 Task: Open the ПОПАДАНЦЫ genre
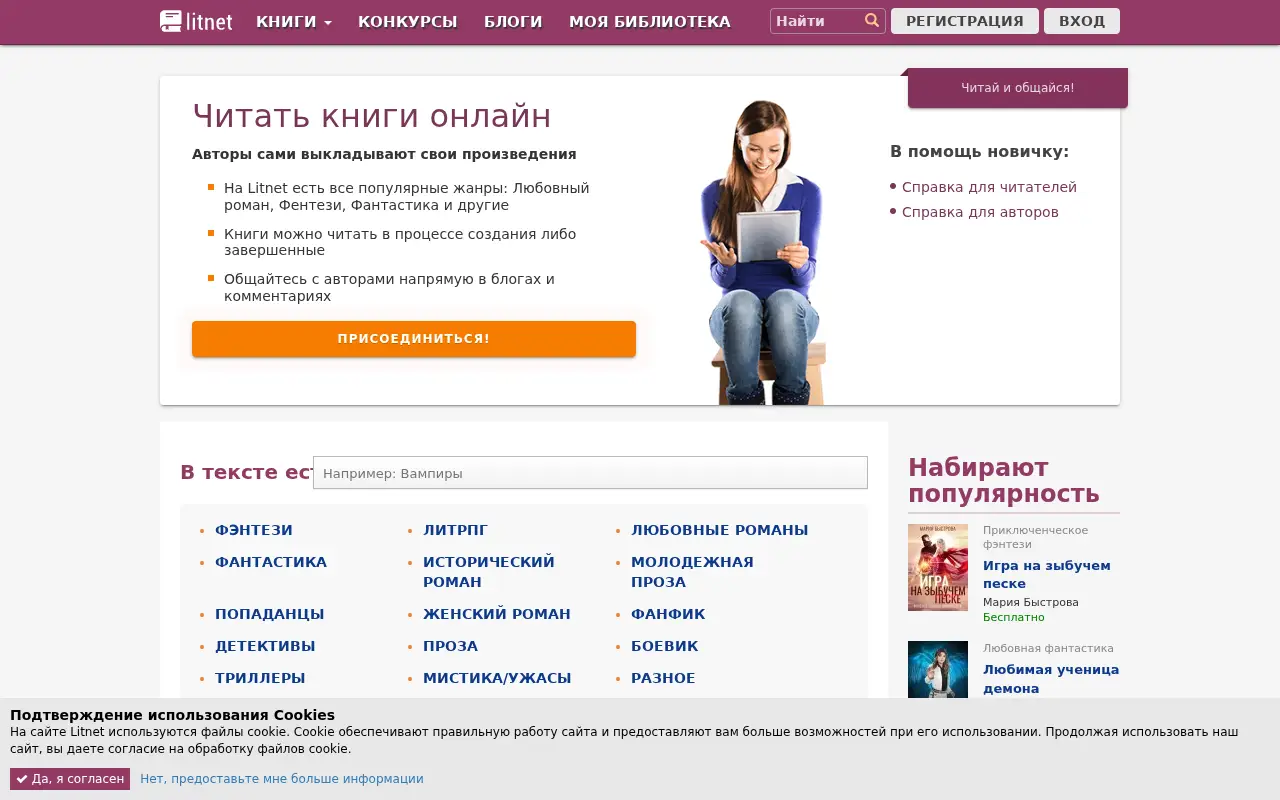270,614
